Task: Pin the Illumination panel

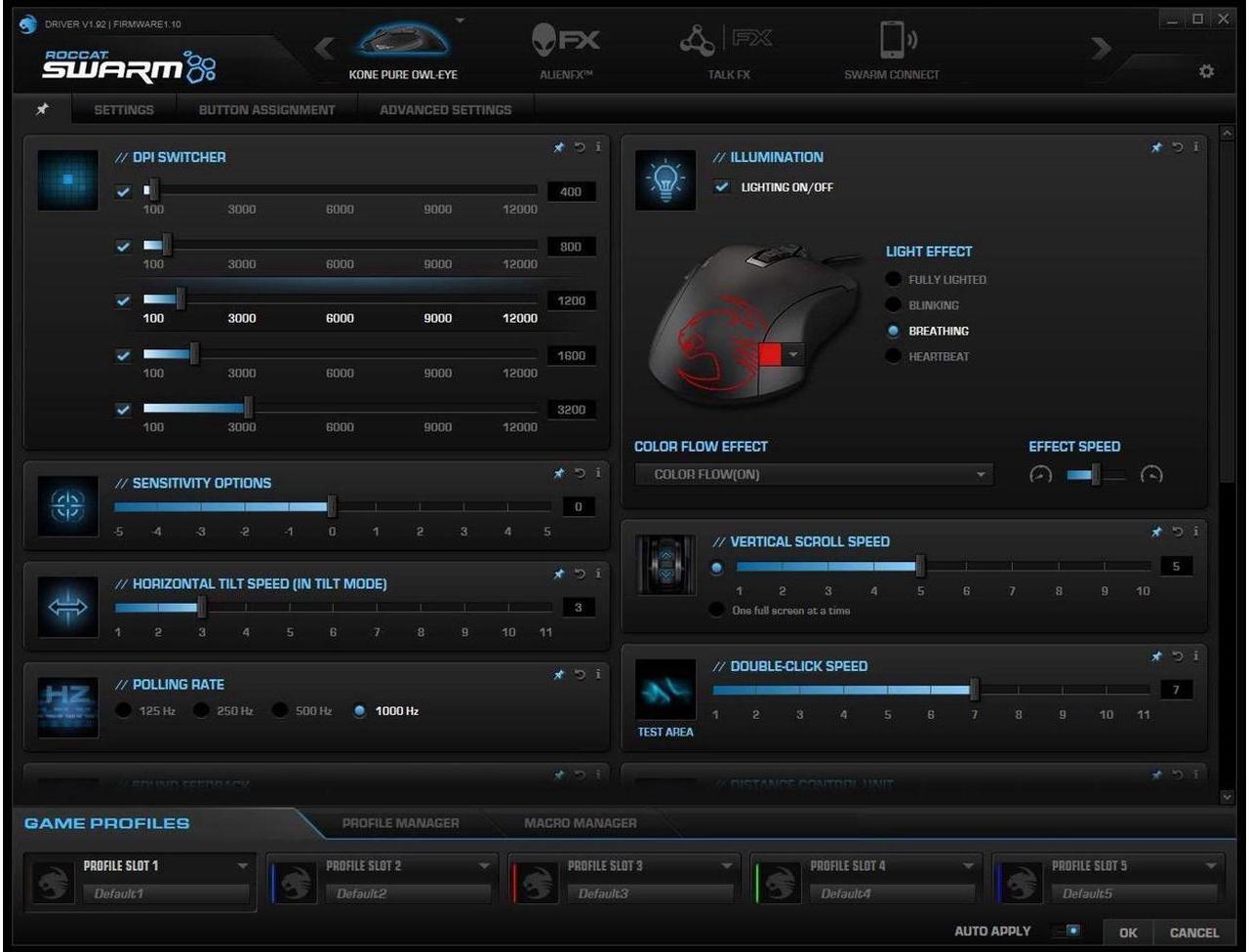Action: [1157, 147]
